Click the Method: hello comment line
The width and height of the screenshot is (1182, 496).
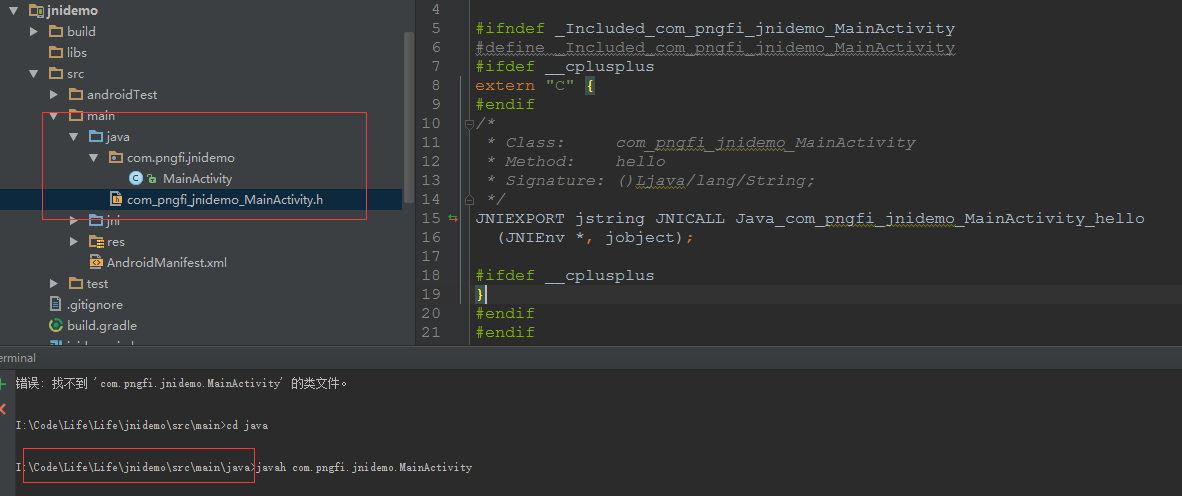(x=577, y=161)
